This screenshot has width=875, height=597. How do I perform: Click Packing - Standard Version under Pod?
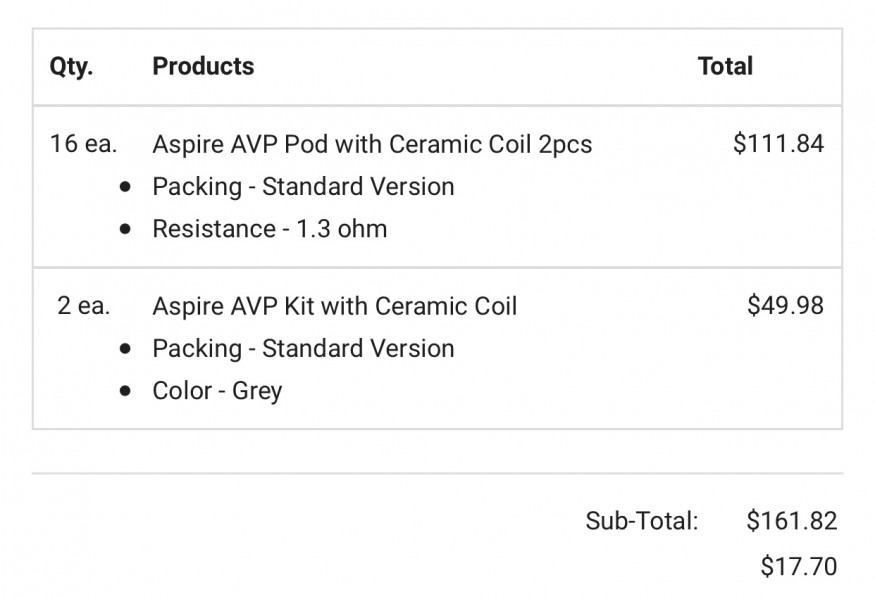coord(303,186)
